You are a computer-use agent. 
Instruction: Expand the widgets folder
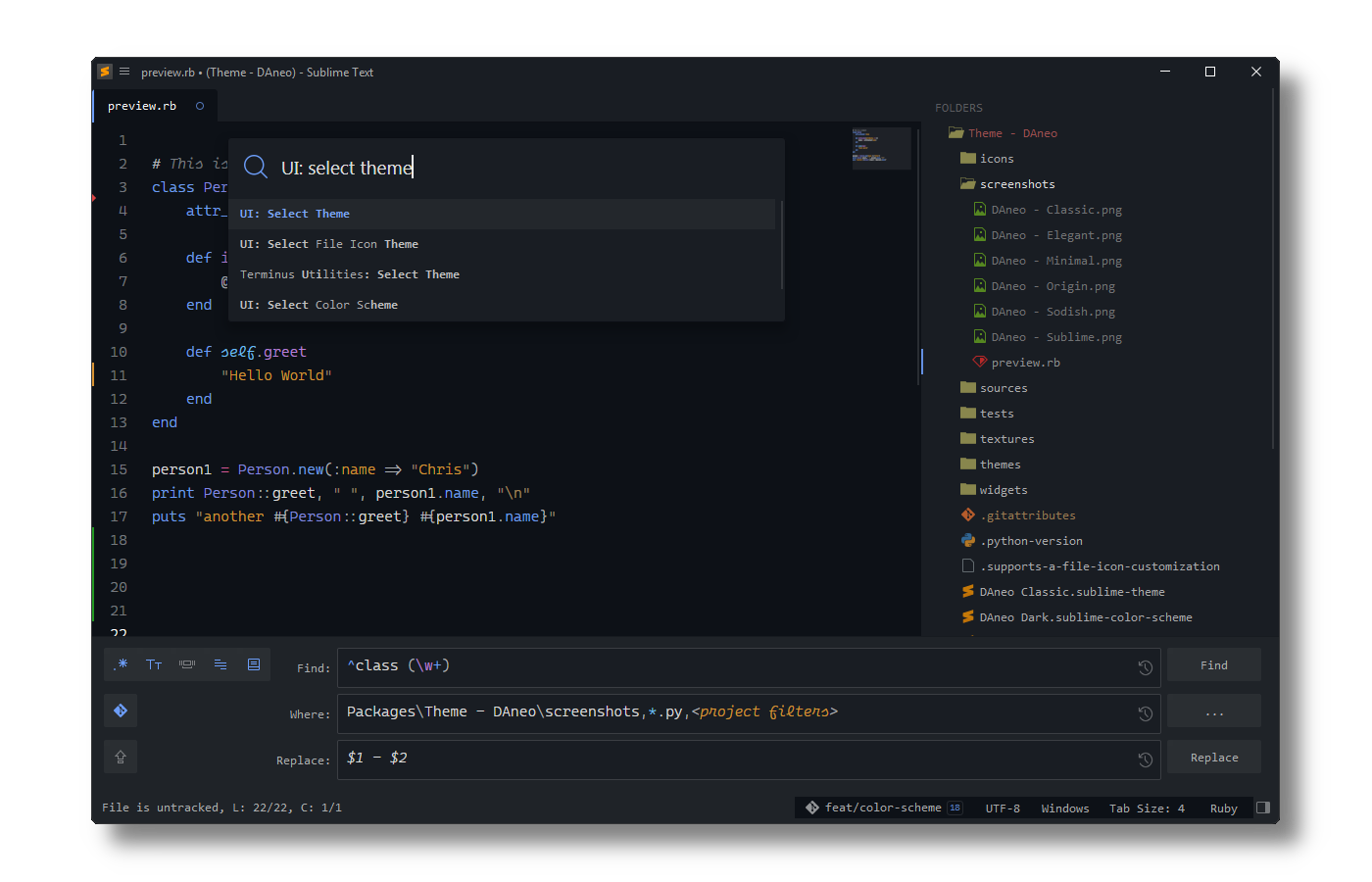(968, 489)
